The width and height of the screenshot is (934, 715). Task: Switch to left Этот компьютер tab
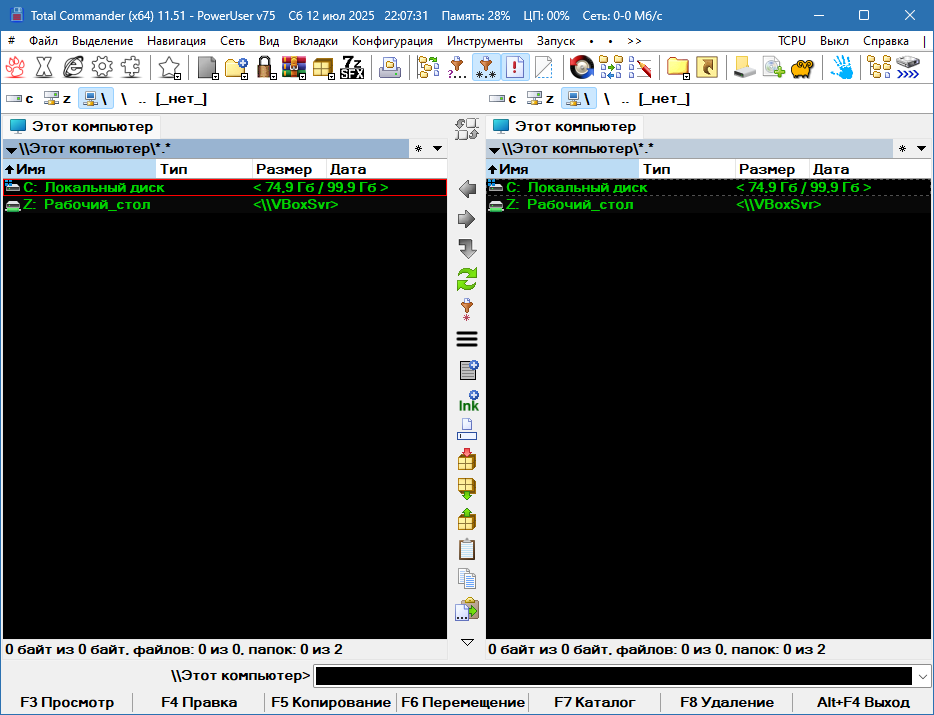(x=82, y=126)
